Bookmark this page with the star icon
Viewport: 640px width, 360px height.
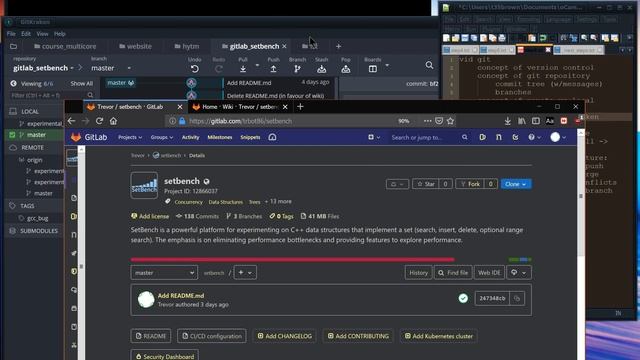tap(450, 121)
